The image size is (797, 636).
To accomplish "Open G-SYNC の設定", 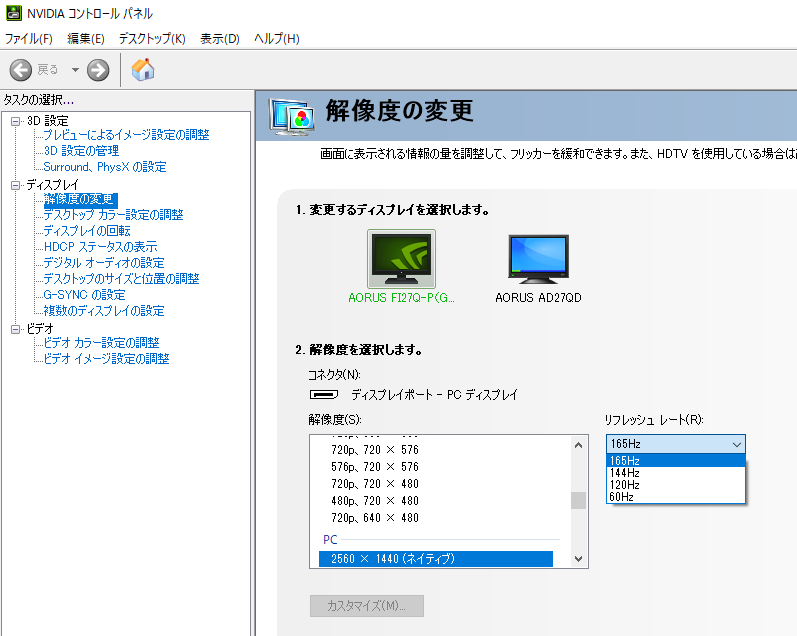I will [x=84, y=295].
